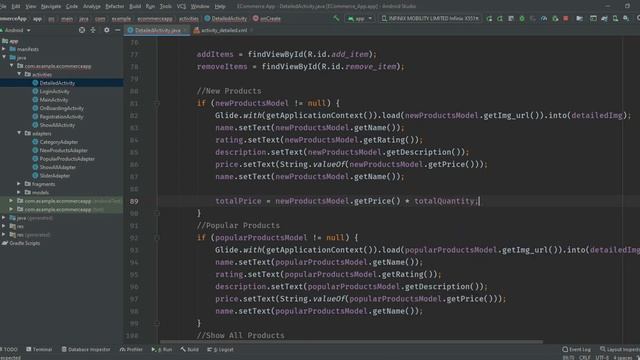Click the Select Opened File target icon
The width and height of the screenshot is (640, 360).
(x=82, y=30)
